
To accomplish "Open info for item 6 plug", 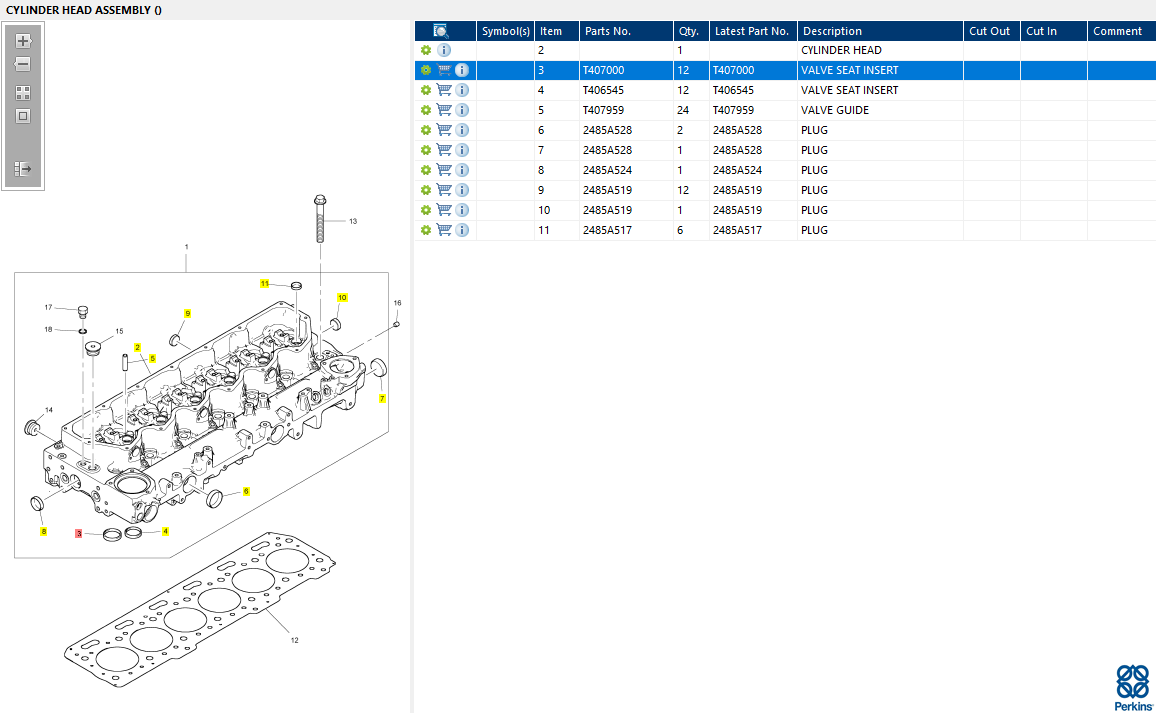I will [462, 130].
